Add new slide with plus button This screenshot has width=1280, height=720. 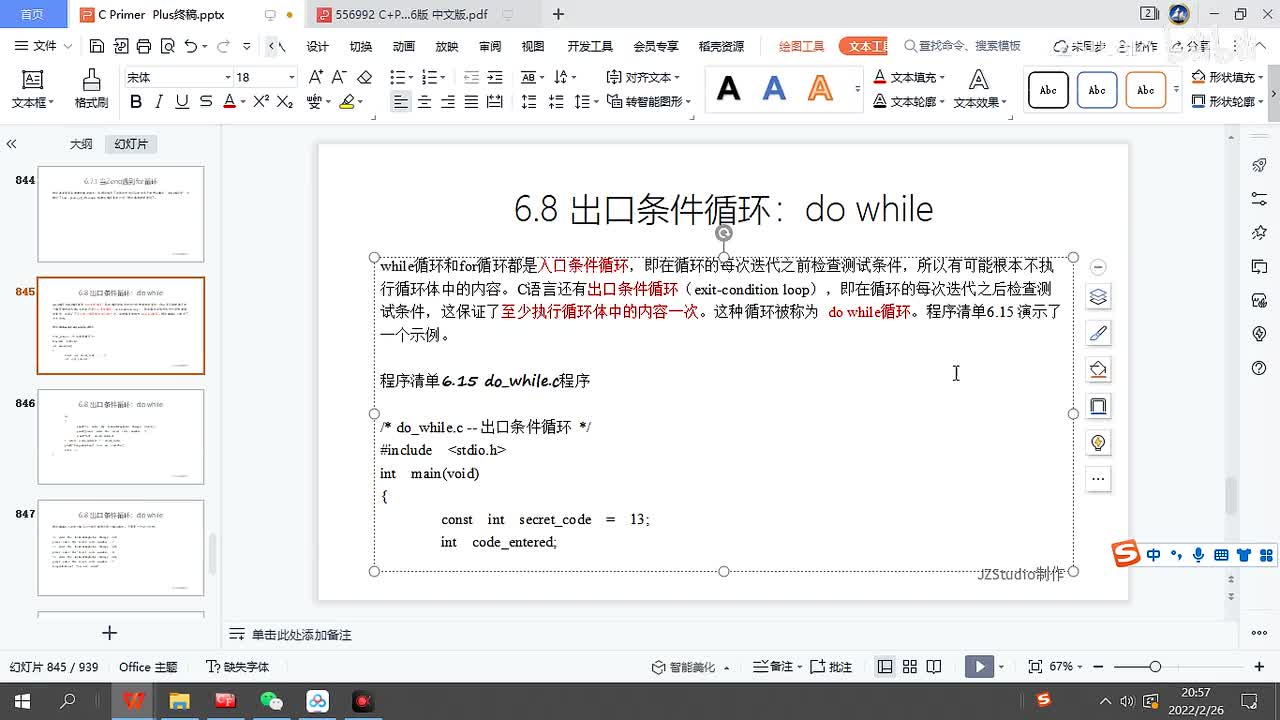(x=110, y=633)
